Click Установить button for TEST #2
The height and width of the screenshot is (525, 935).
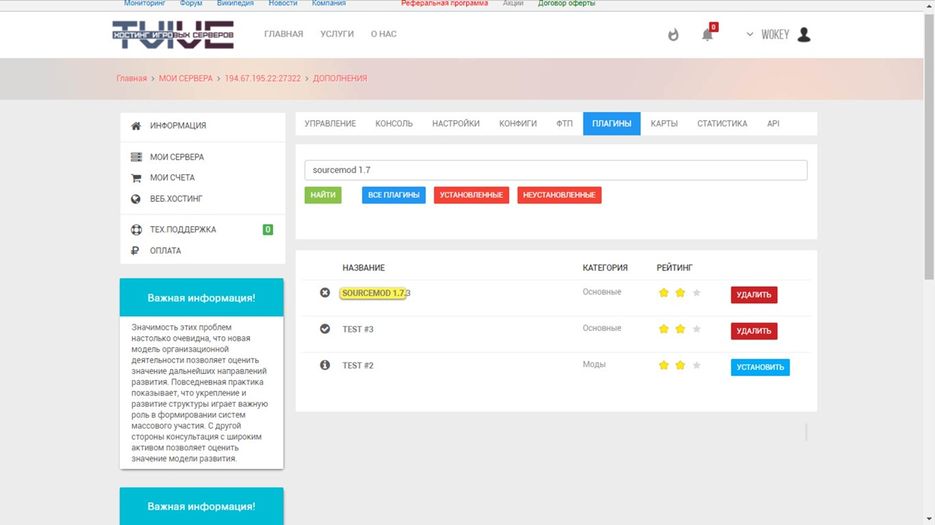click(x=760, y=367)
